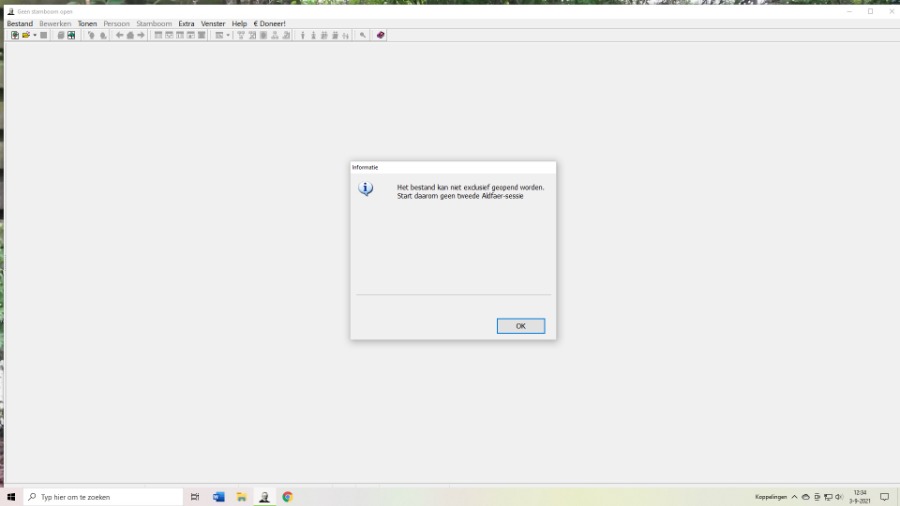Open the Help menu
Image resolution: width=900 pixels, height=506 pixels.
coord(239,23)
